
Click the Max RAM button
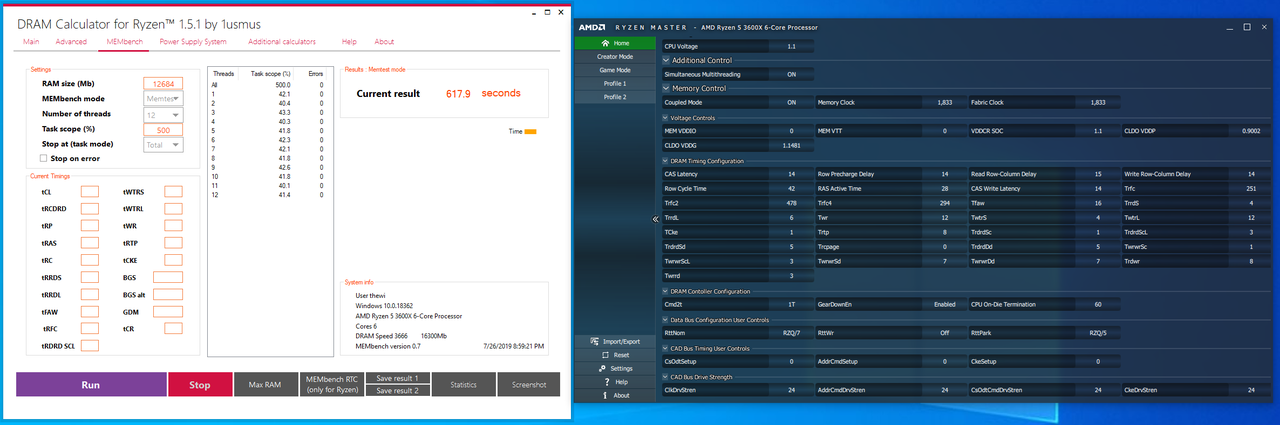(265, 384)
